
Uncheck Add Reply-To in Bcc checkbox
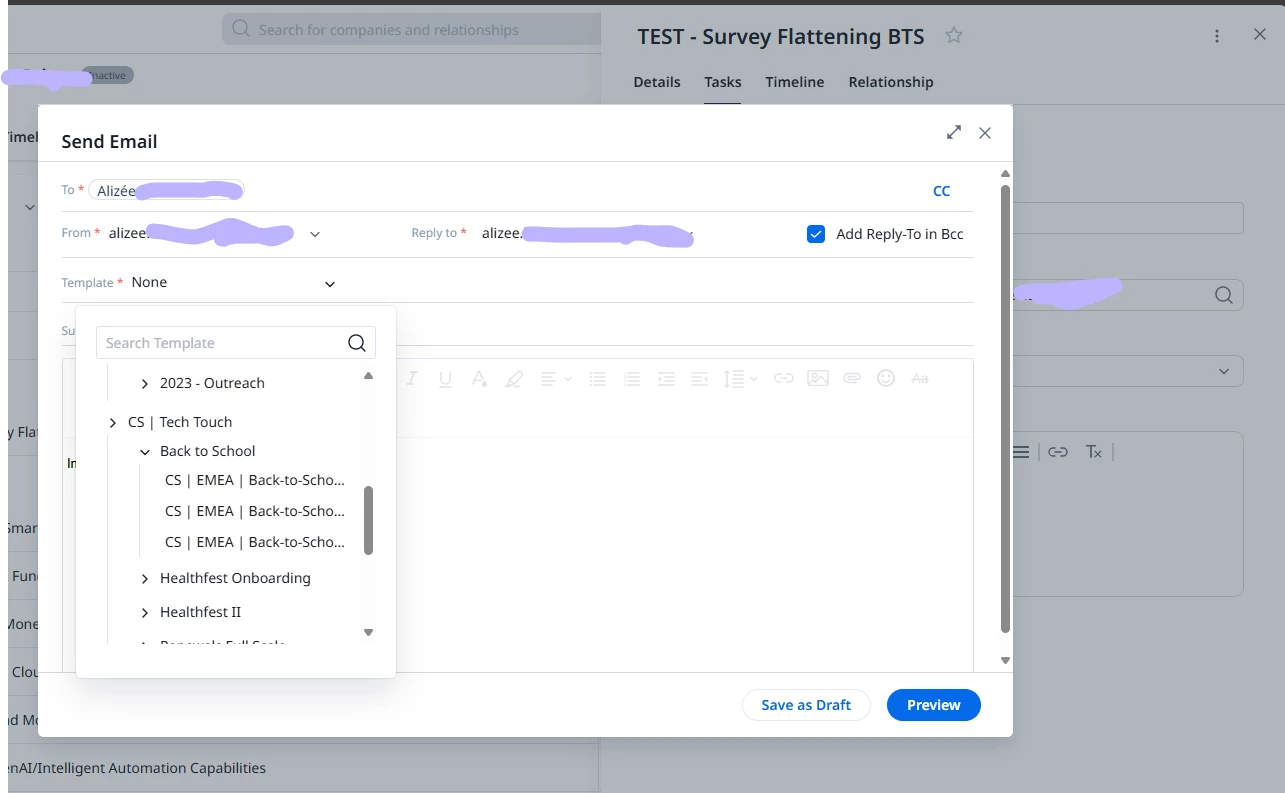(x=816, y=234)
